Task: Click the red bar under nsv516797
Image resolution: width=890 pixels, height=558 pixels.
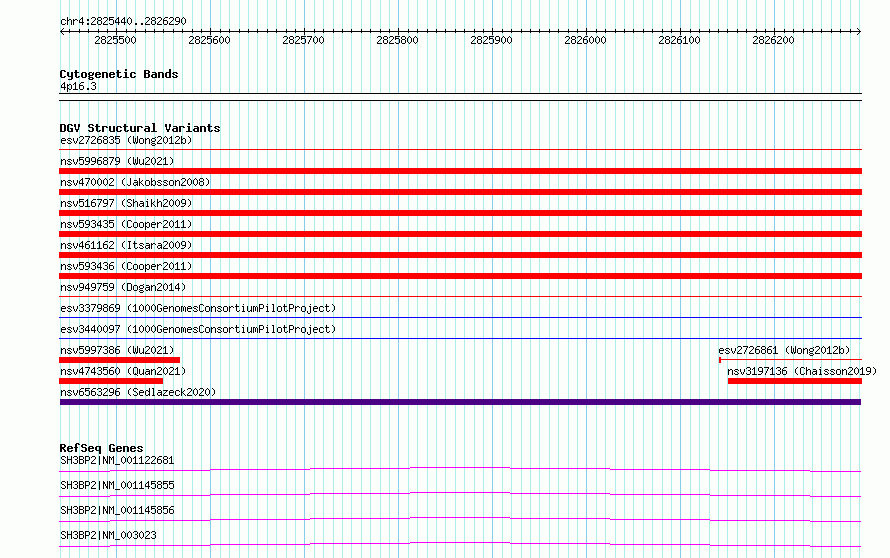Action: point(460,213)
